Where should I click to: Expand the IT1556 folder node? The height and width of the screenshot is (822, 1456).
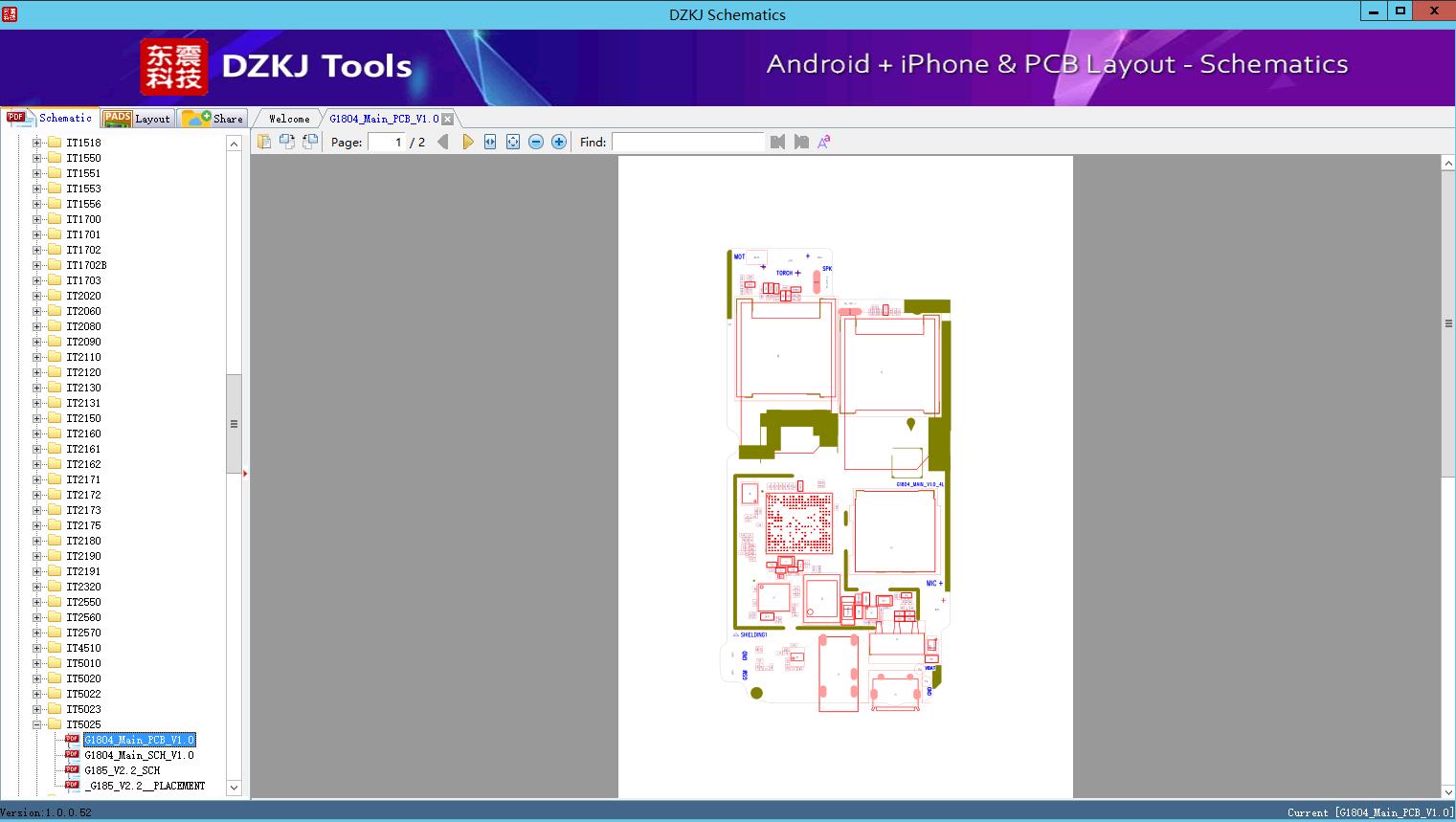coord(36,204)
